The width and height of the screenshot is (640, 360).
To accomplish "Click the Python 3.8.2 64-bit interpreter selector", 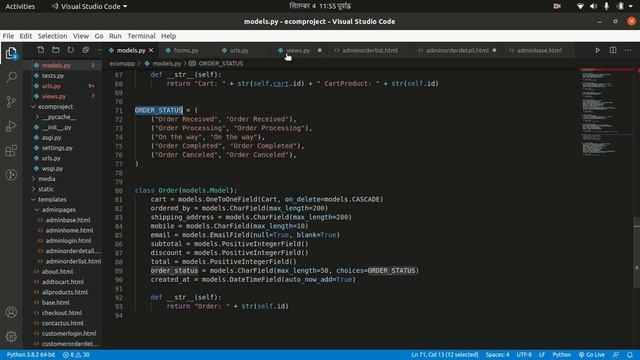I will pyautogui.click(x=31, y=355).
